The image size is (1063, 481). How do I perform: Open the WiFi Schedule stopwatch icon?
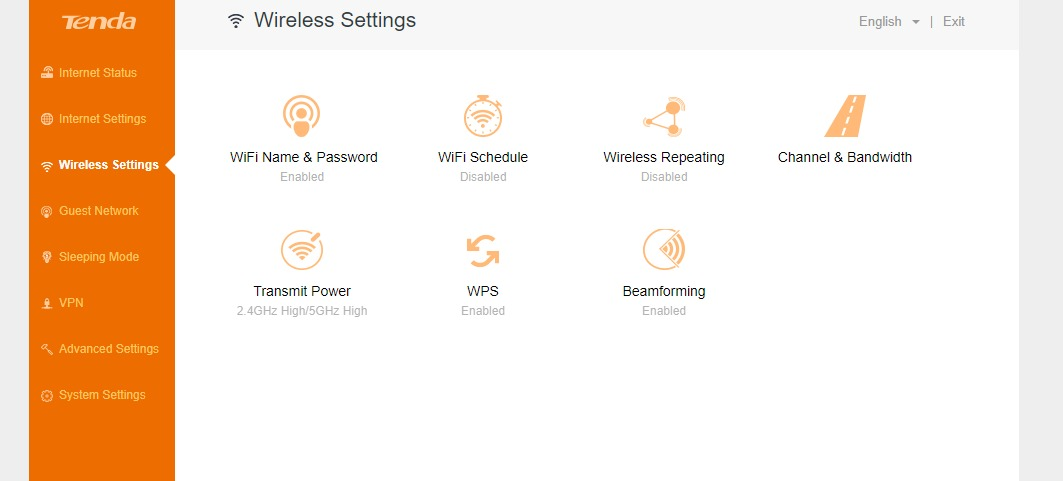483,116
